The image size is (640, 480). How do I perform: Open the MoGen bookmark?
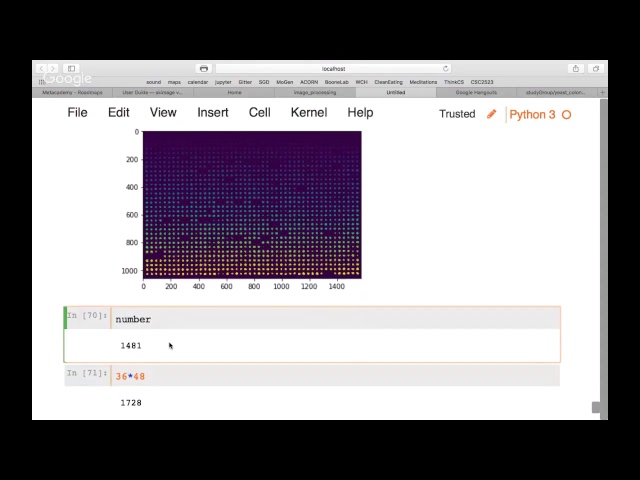tap(285, 82)
